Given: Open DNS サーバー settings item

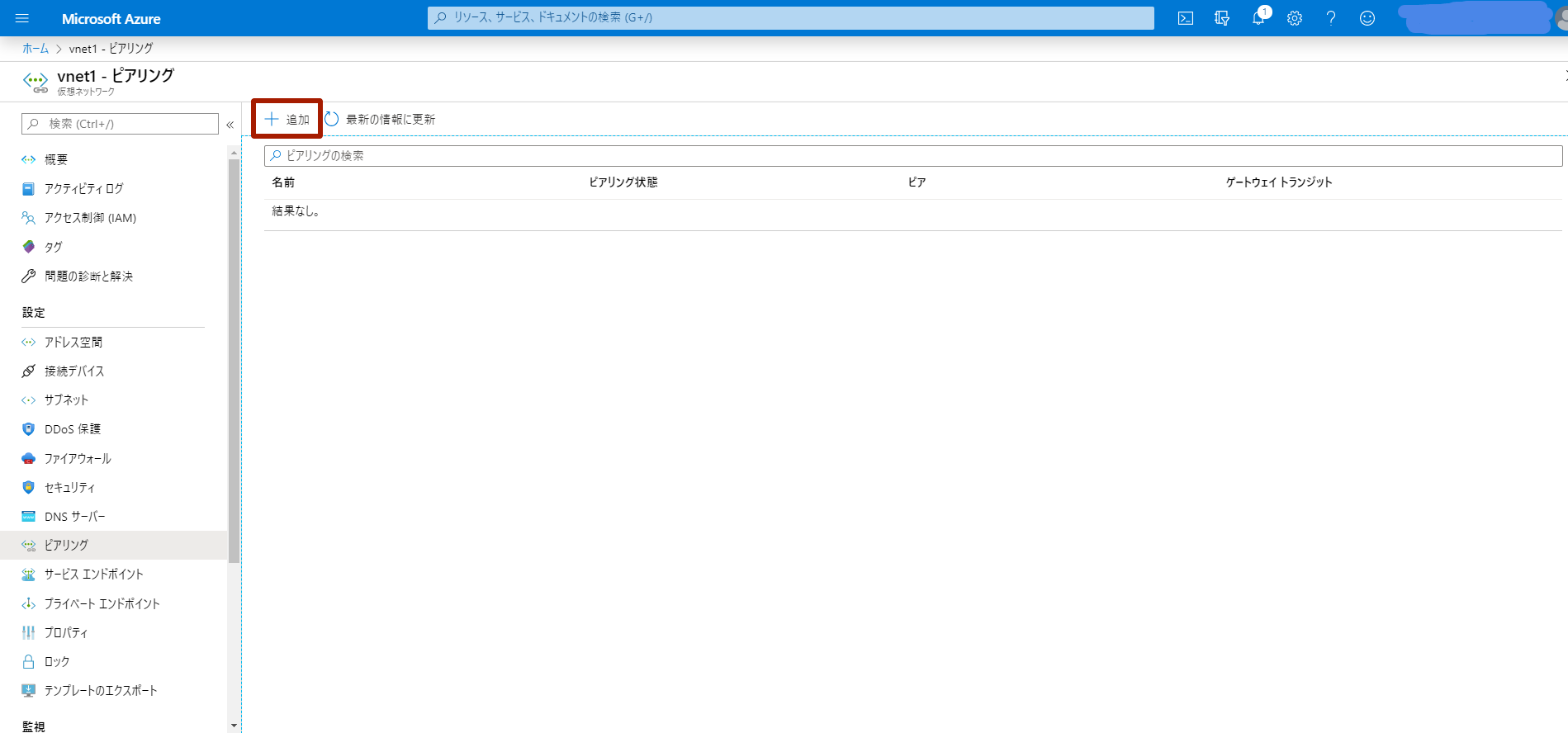Looking at the screenshot, I should (x=74, y=517).
